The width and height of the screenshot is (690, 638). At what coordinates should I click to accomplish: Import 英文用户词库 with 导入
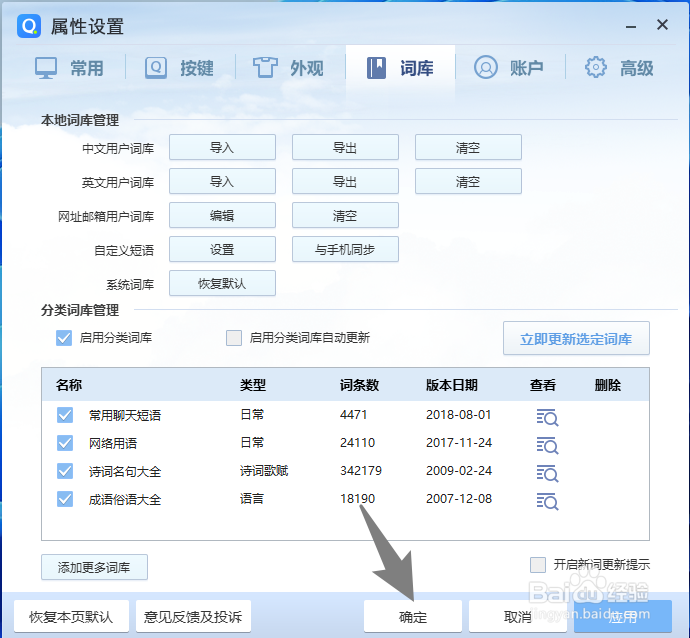(x=222, y=181)
